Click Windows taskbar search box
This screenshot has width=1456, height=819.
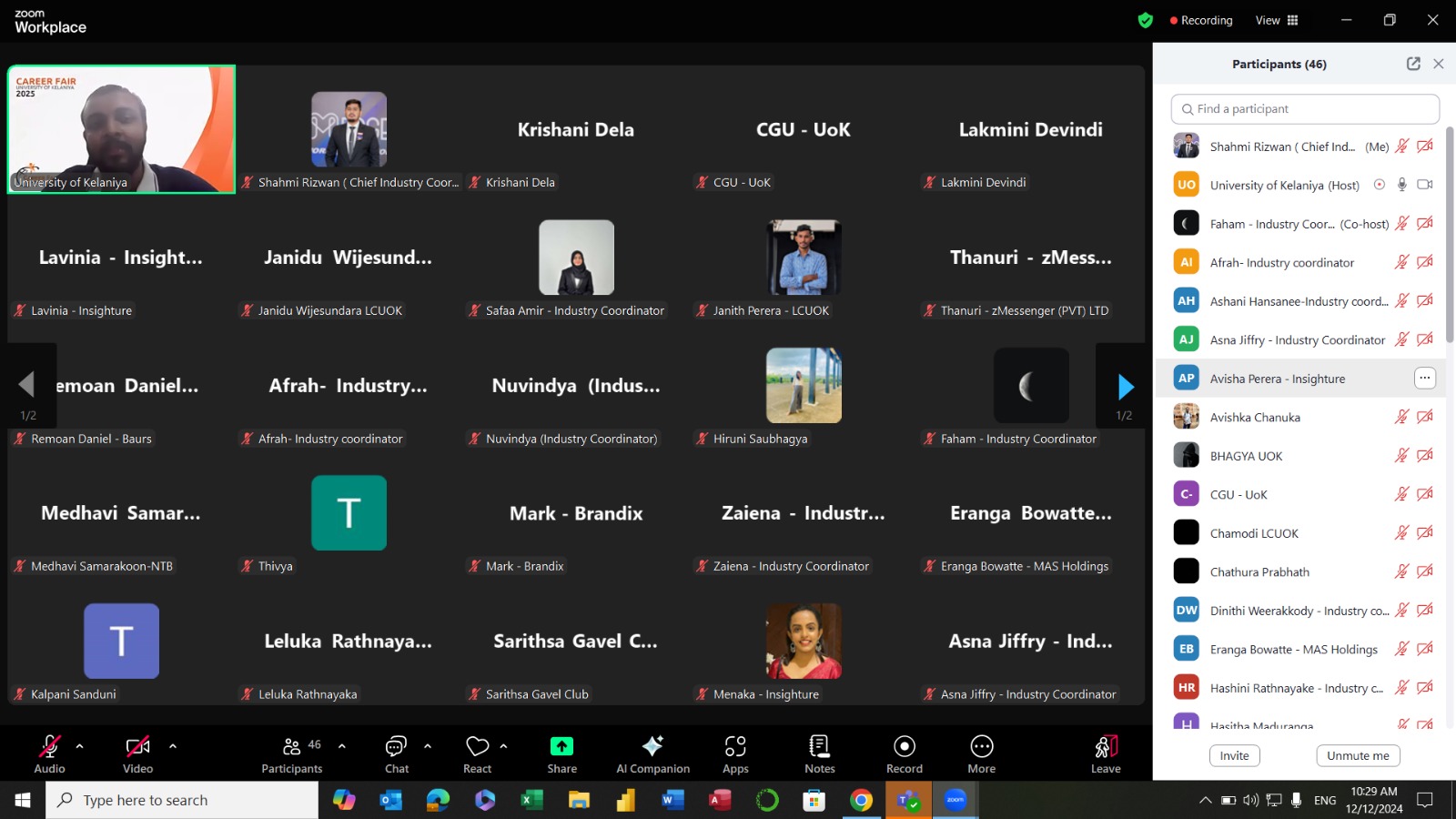pos(182,800)
